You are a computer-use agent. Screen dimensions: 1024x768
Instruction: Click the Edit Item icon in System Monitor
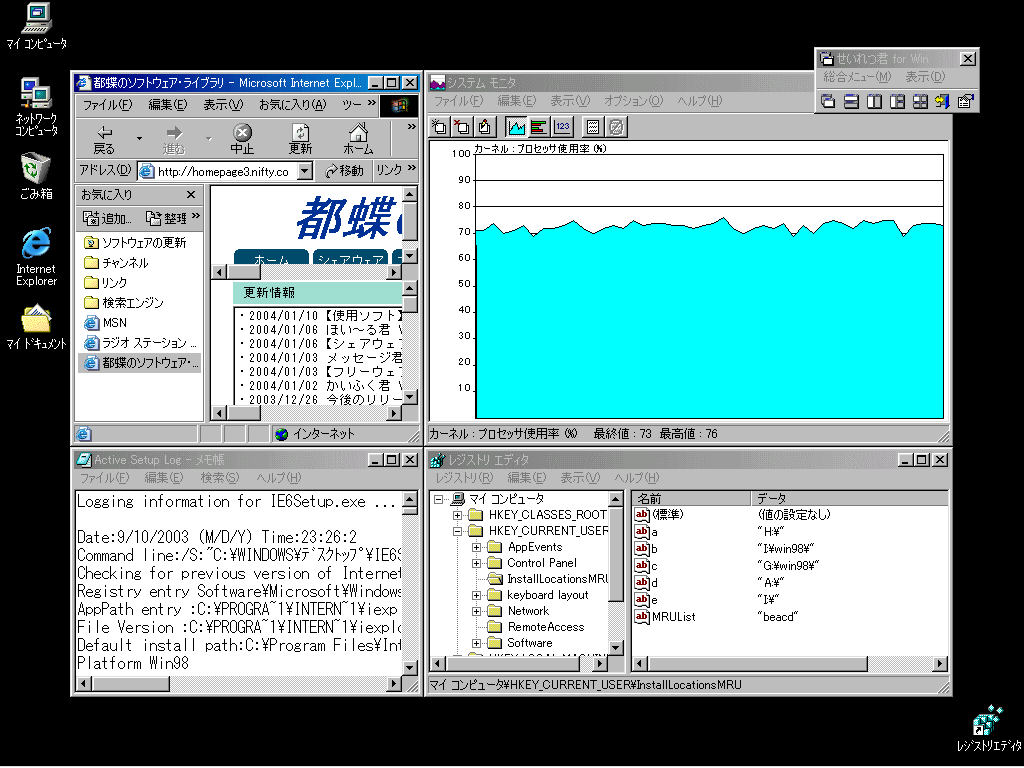coord(484,127)
